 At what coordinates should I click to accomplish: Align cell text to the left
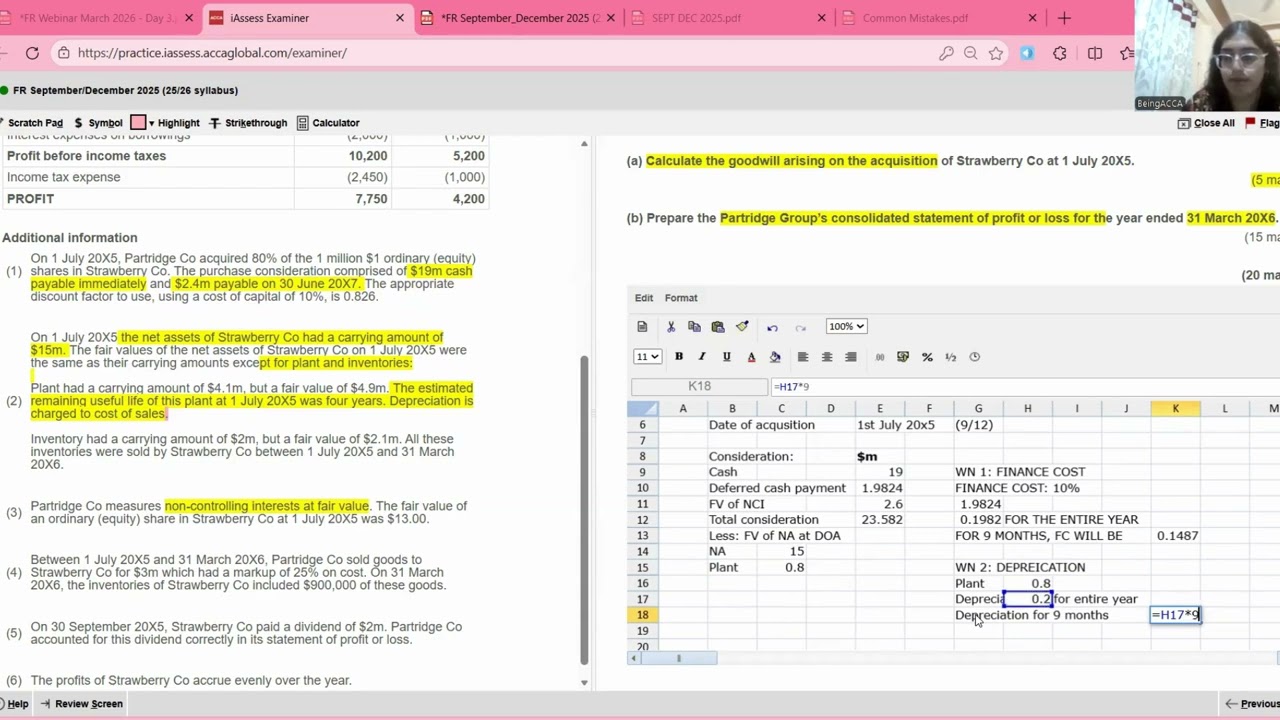[x=802, y=357]
